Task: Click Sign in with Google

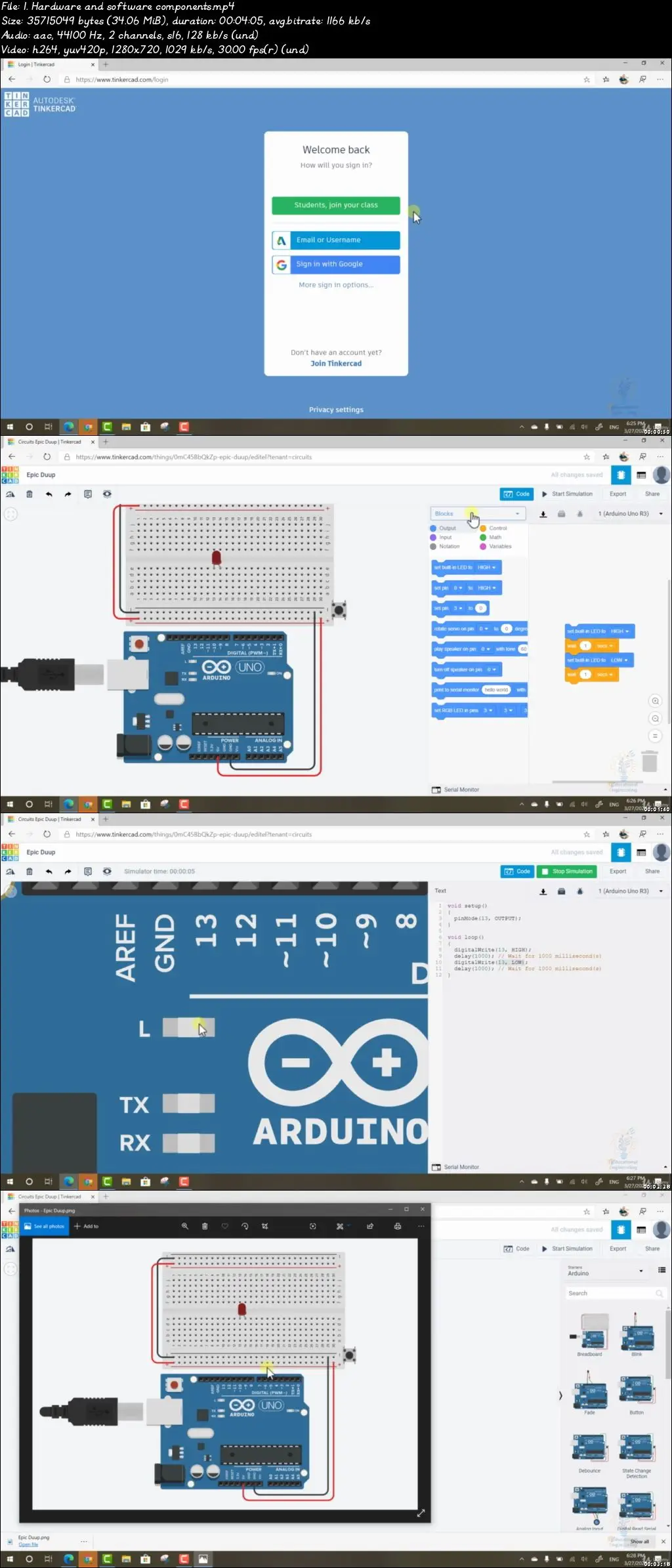Action: point(336,265)
